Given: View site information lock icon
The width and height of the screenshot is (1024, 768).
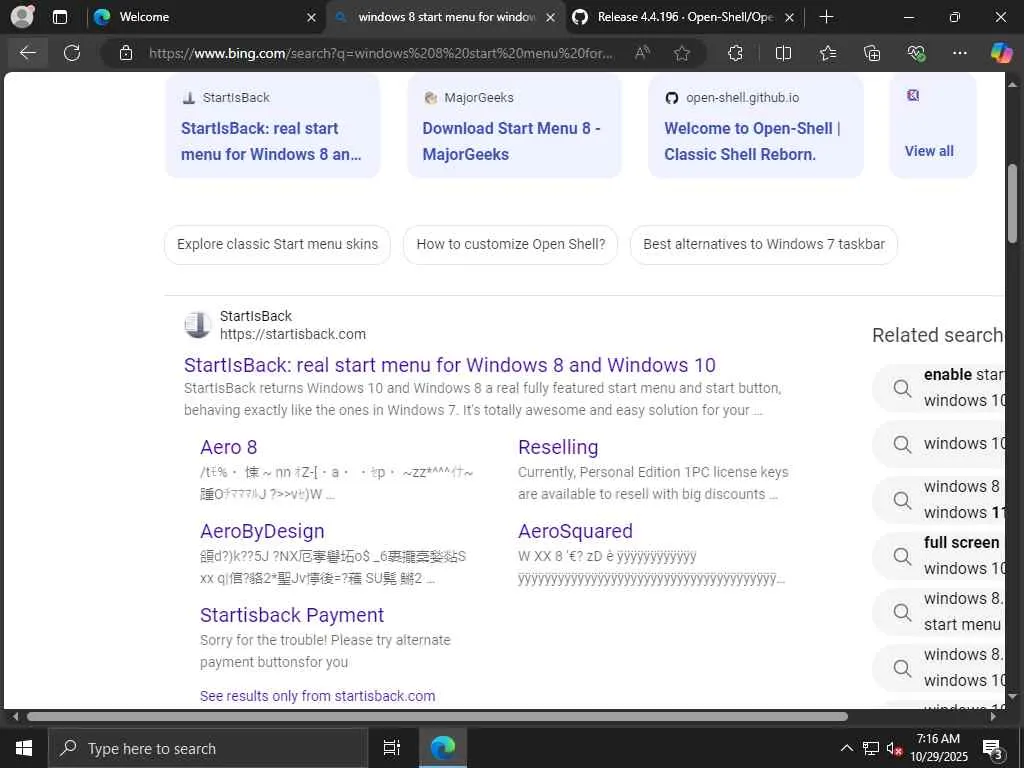Looking at the screenshot, I should coord(126,53).
